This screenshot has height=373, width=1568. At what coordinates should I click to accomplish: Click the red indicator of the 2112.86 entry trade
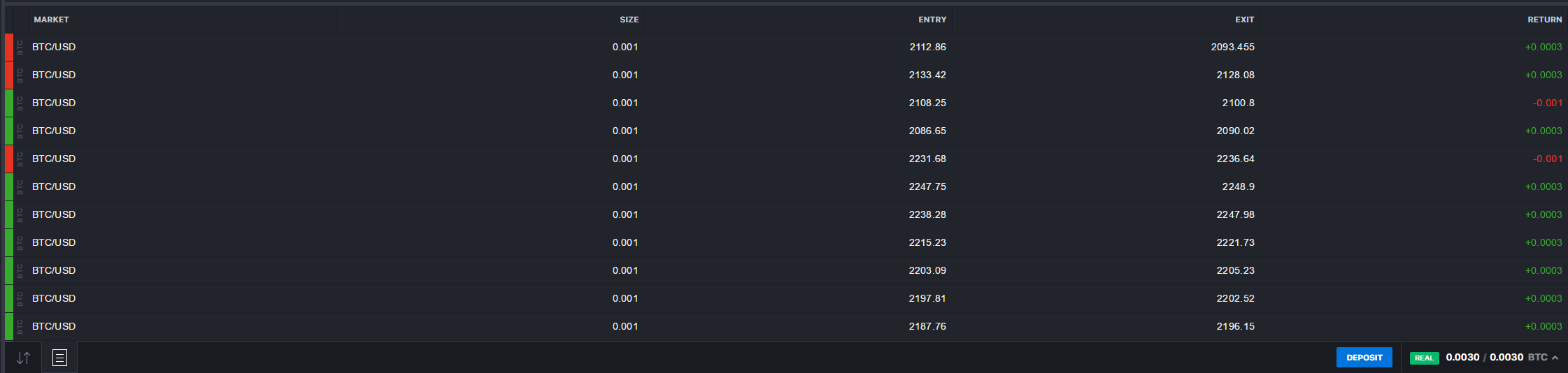point(9,47)
